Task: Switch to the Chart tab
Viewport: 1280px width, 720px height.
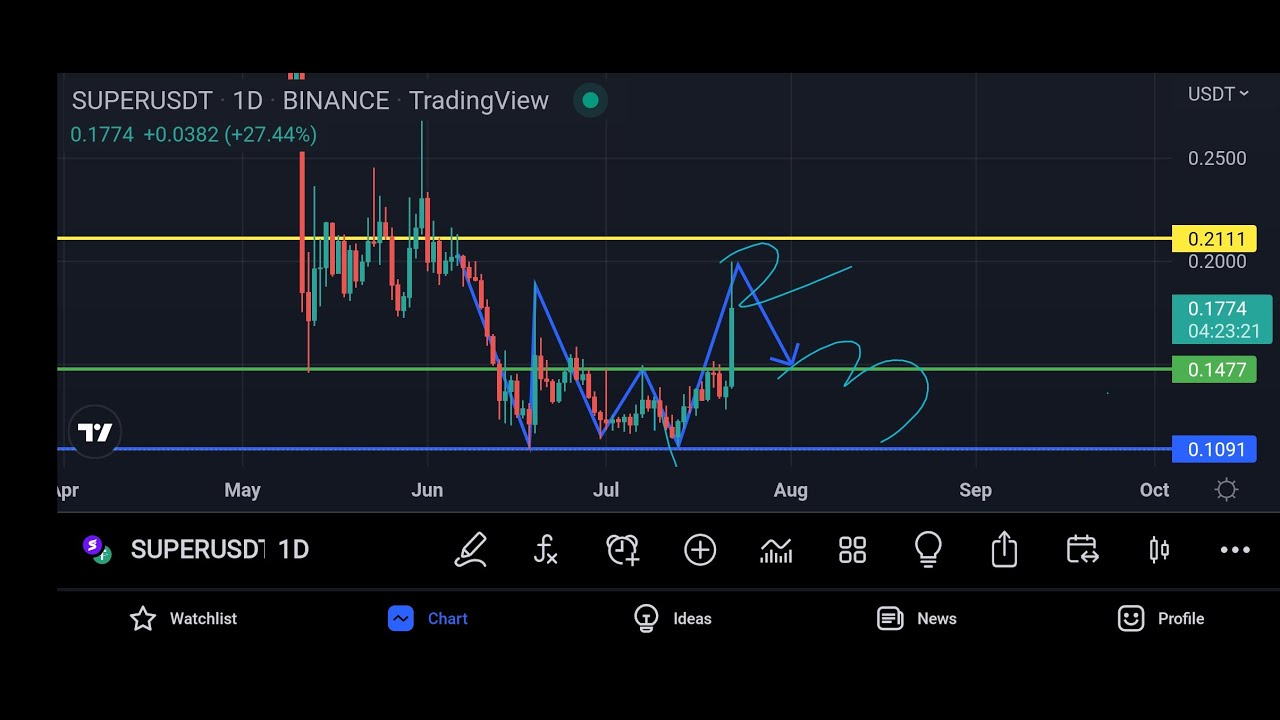Action: pyautogui.click(x=428, y=619)
